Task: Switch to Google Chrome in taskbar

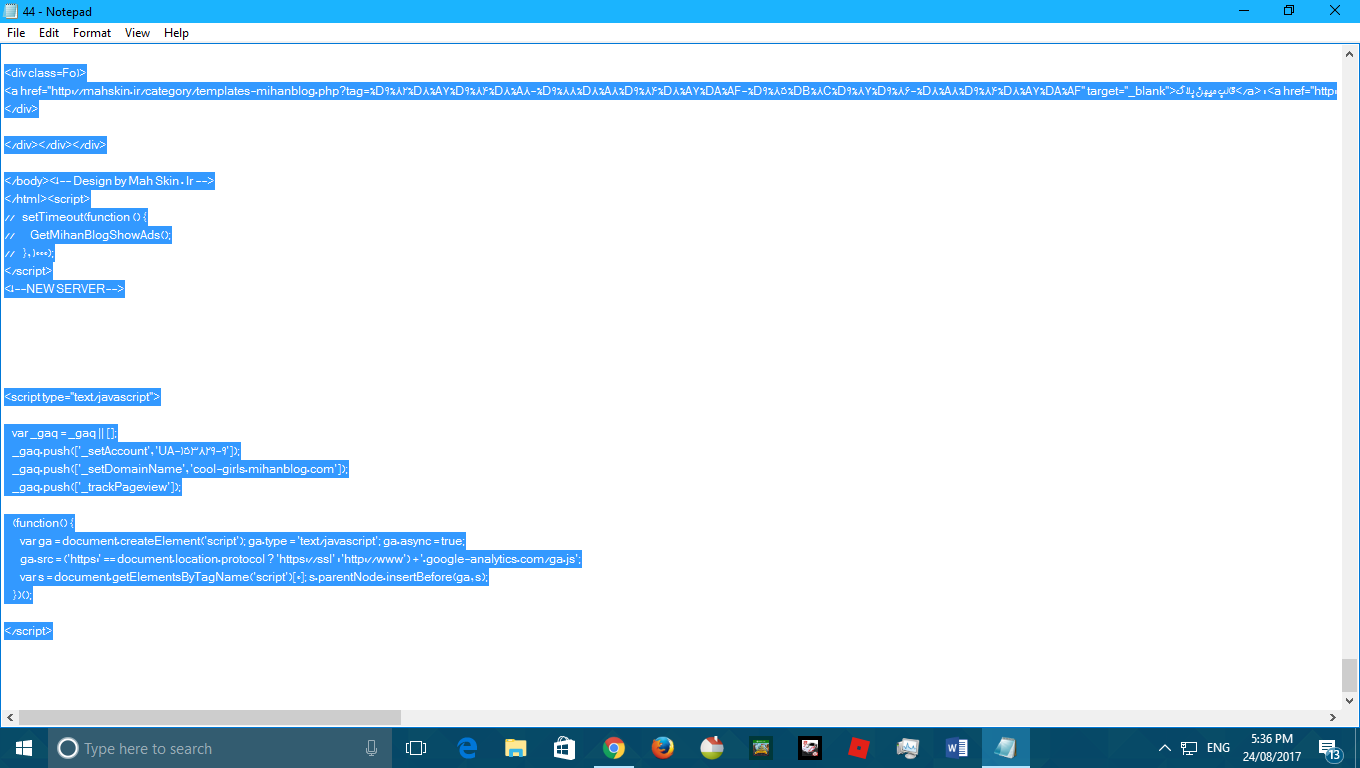Action: coord(614,748)
